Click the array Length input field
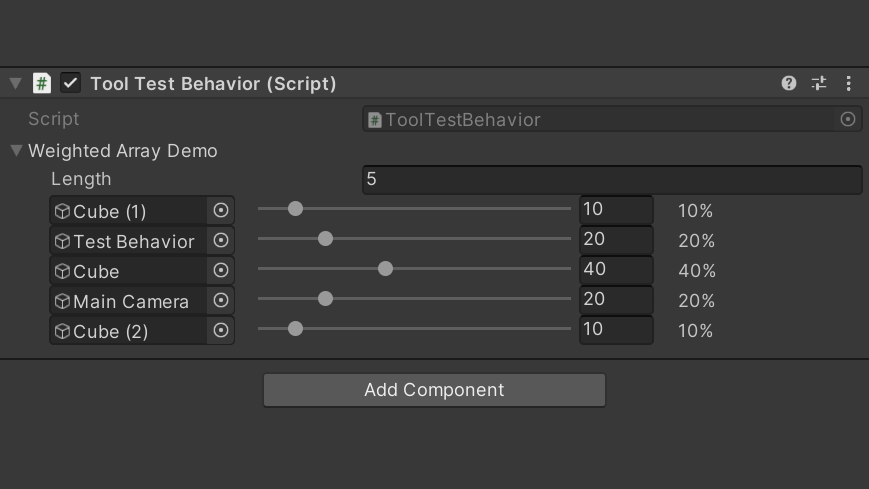The height and width of the screenshot is (489, 869). (611, 179)
